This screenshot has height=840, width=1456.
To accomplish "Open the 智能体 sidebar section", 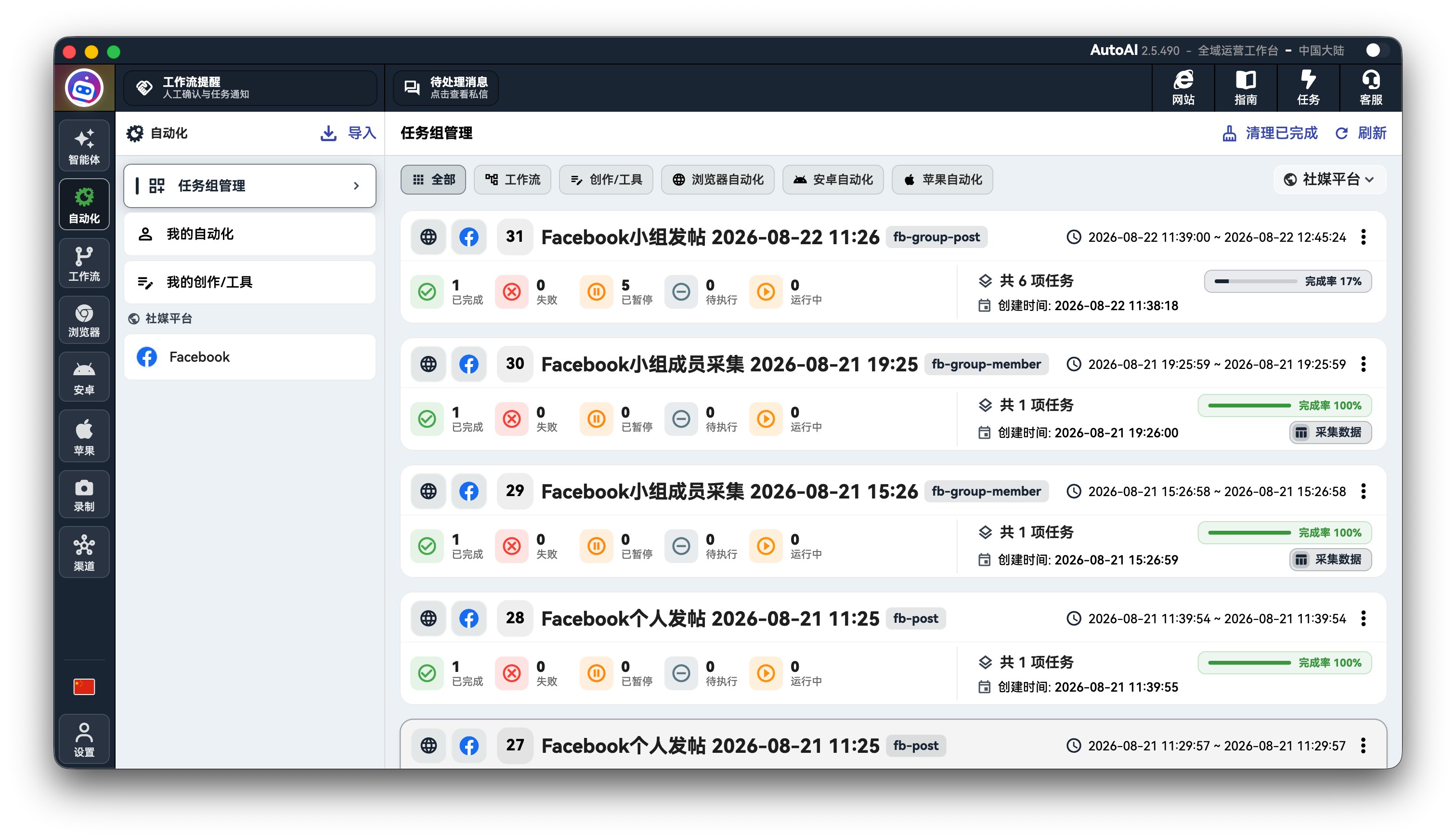I will point(84,146).
